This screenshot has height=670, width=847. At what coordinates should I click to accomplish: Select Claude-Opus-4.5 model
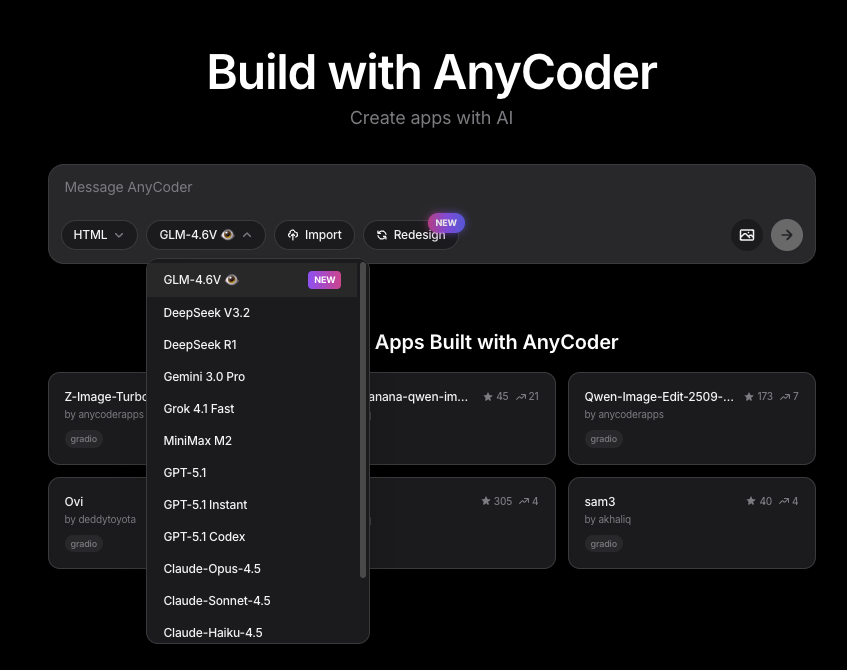coord(212,568)
